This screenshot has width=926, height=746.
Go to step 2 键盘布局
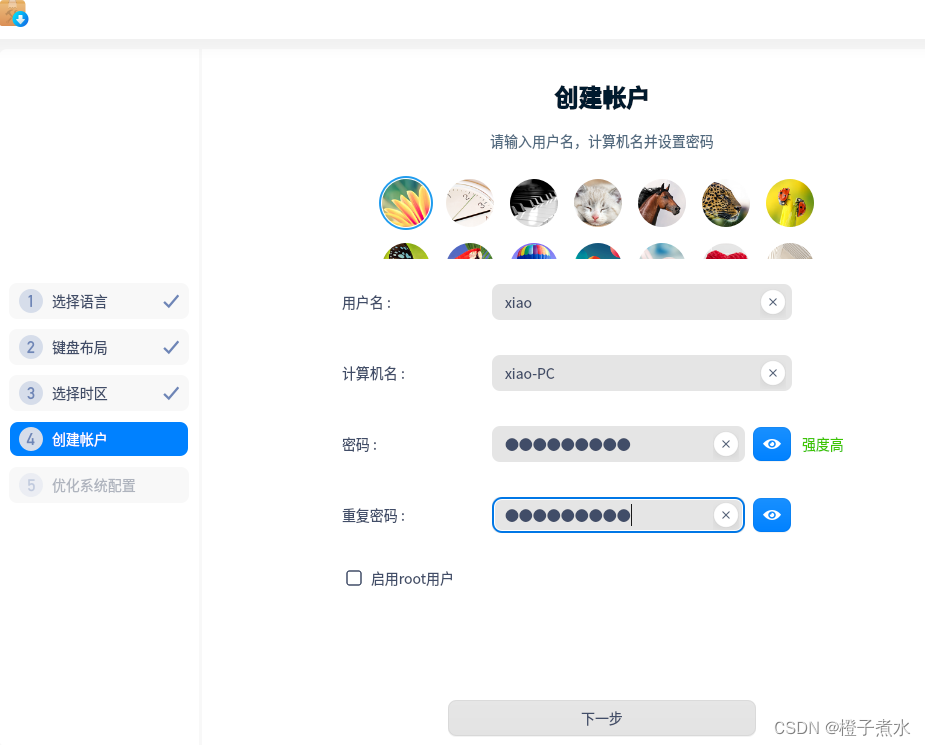[99, 347]
